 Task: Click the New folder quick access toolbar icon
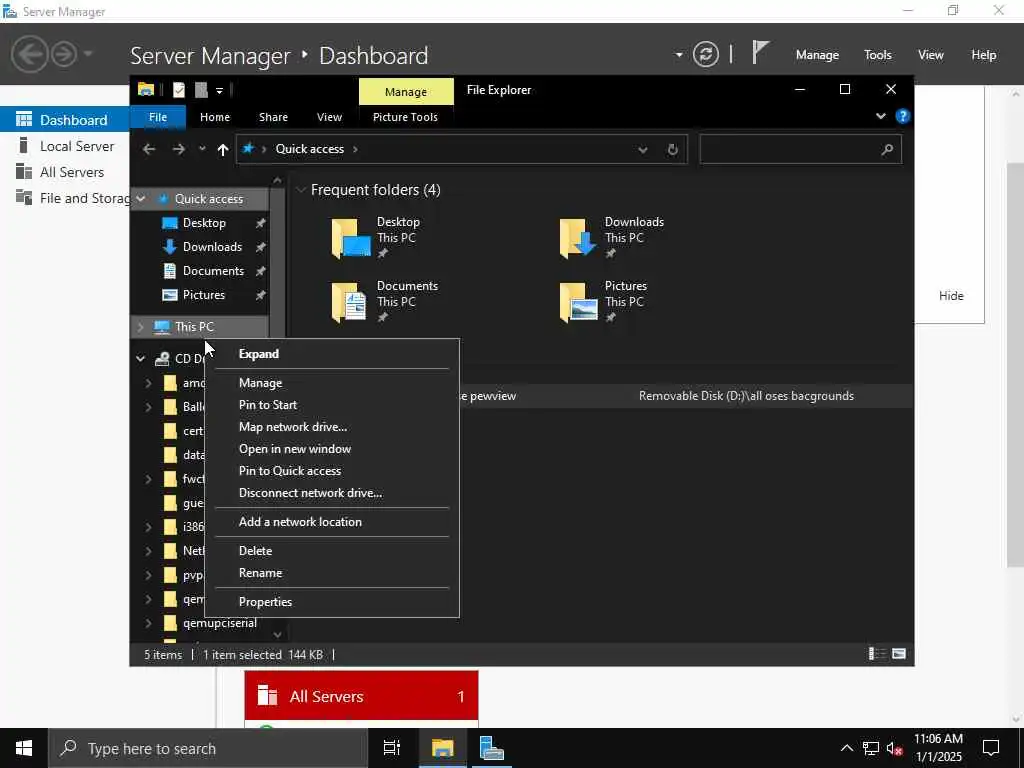tap(201, 90)
